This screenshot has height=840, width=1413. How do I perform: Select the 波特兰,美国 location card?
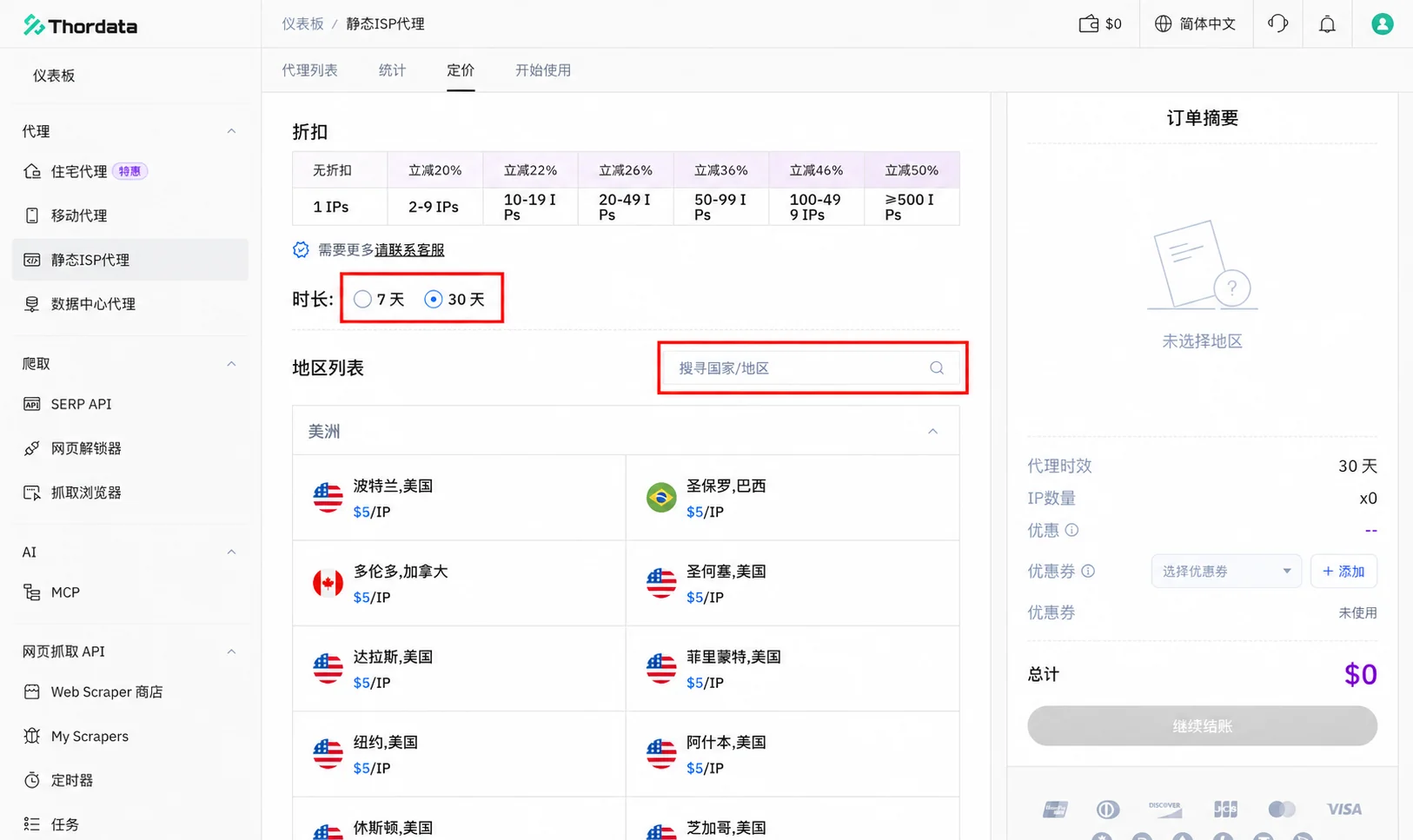pyautogui.click(x=459, y=498)
